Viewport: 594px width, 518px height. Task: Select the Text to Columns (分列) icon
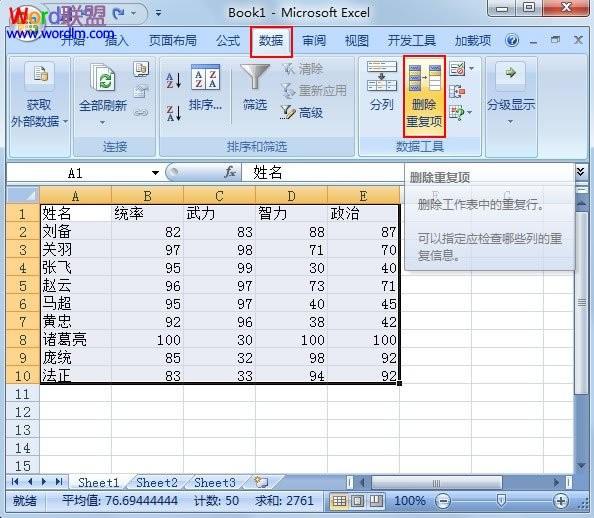(382, 77)
